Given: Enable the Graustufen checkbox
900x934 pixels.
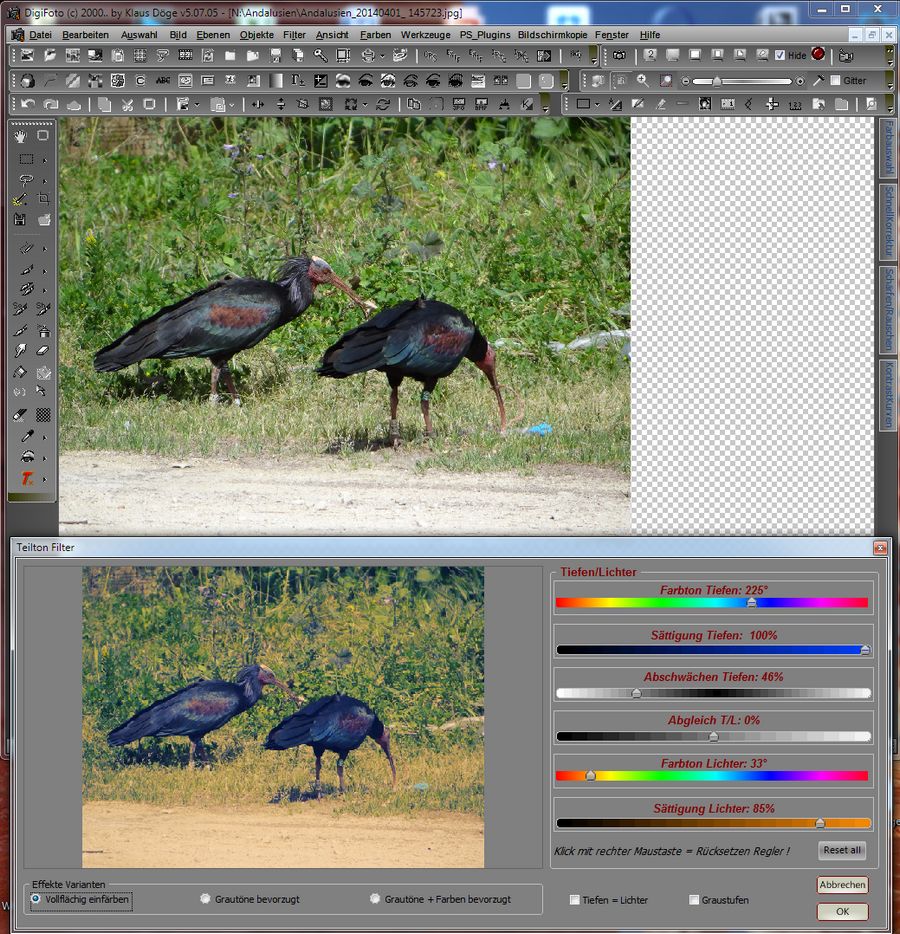Looking at the screenshot, I should pos(694,900).
